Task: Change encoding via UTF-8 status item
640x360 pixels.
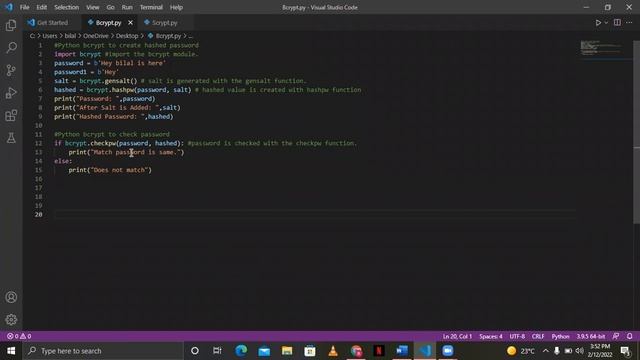Action: (x=517, y=336)
